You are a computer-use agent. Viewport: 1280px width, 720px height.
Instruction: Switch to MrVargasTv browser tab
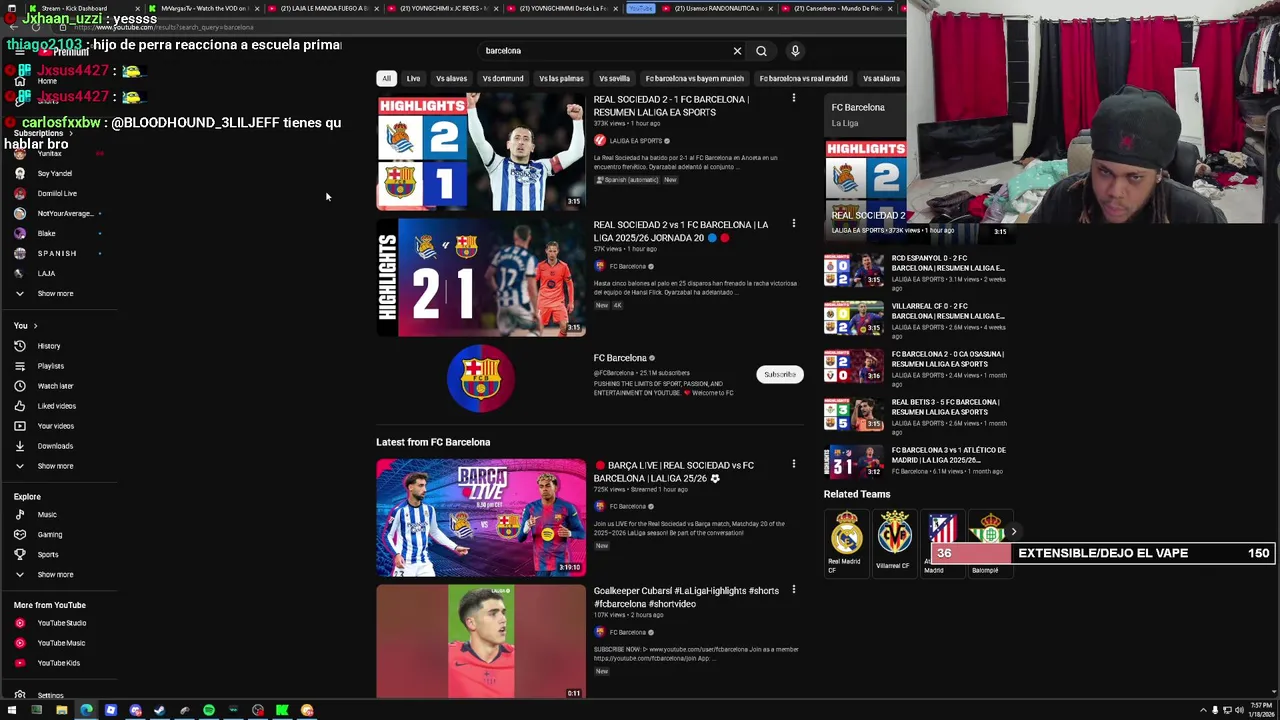coord(205,8)
